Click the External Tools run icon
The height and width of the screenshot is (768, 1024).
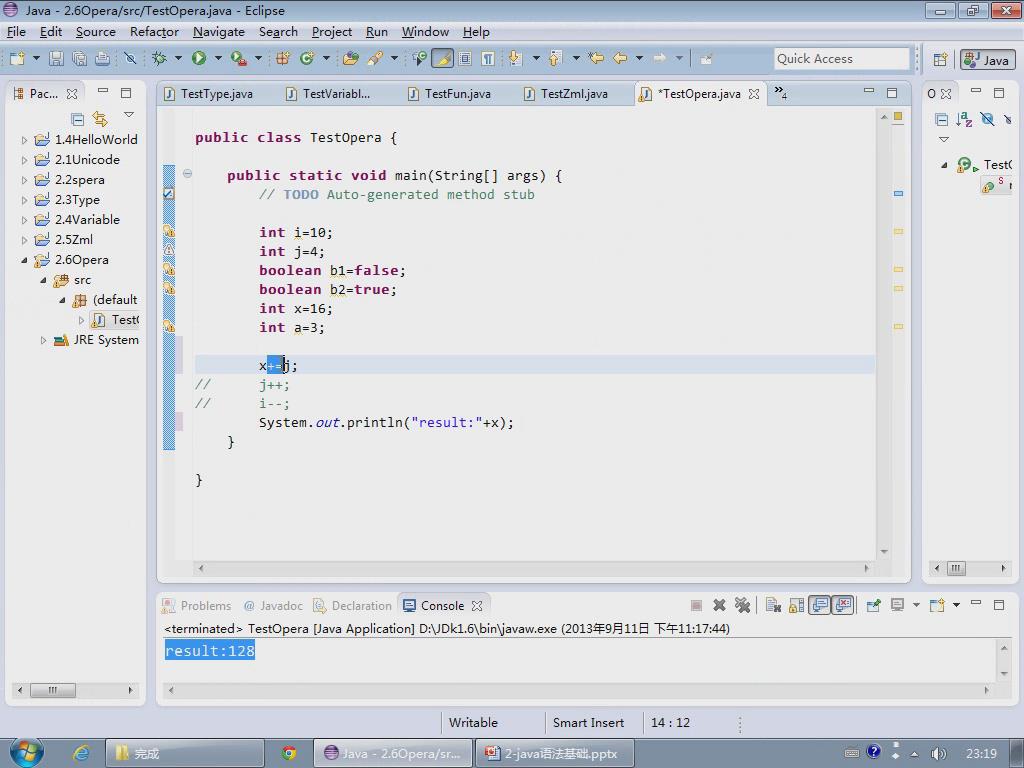pyautogui.click(x=238, y=59)
